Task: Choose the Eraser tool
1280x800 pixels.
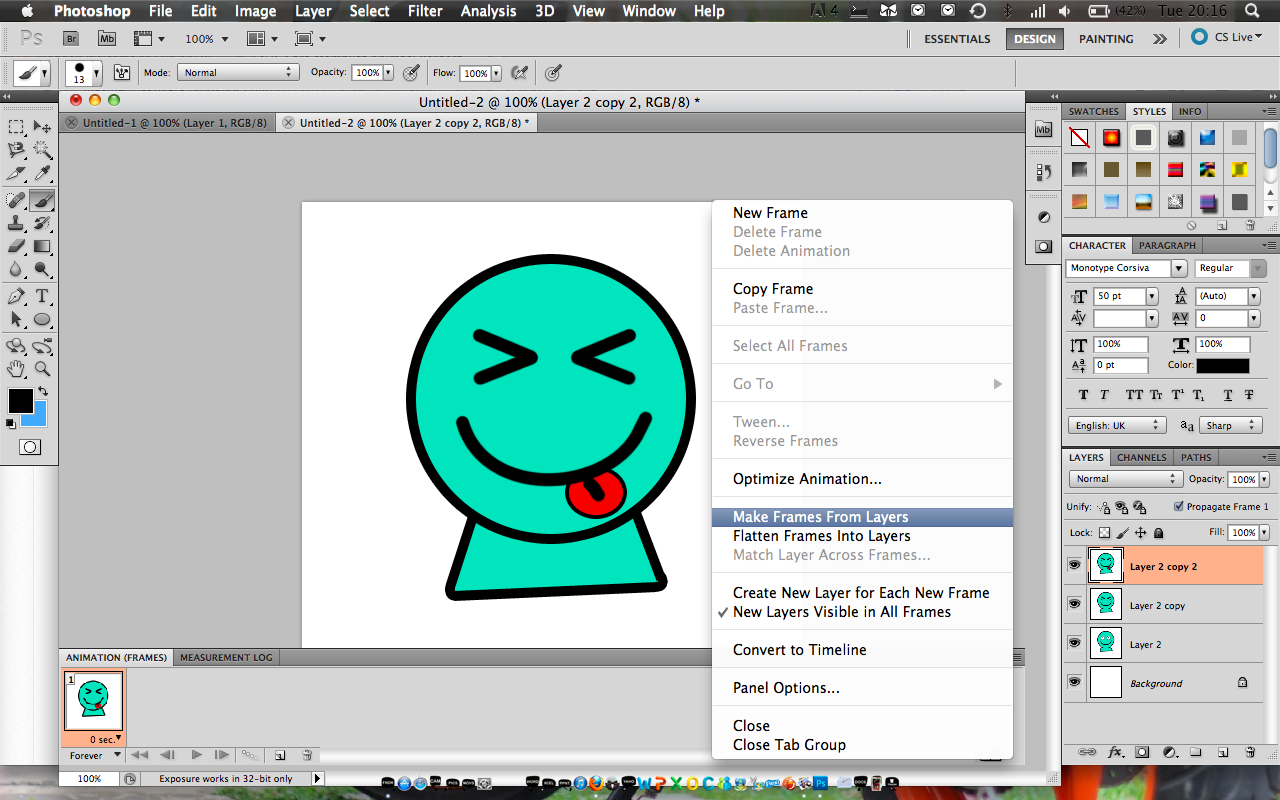Action: [x=16, y=246]
